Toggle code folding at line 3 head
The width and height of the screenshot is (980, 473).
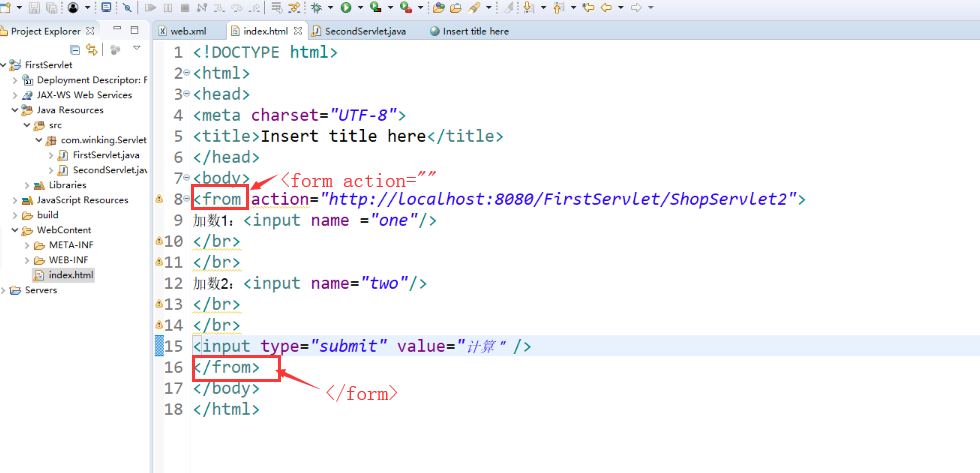point(187,93)
